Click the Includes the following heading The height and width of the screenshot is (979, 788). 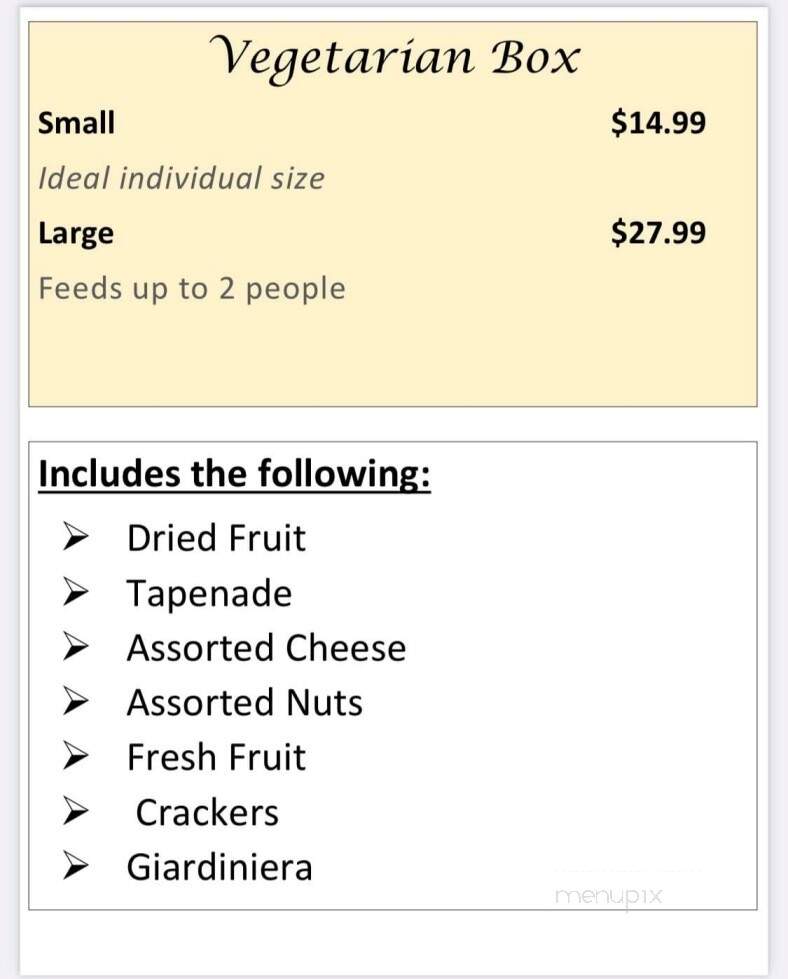tap(234, 475)
